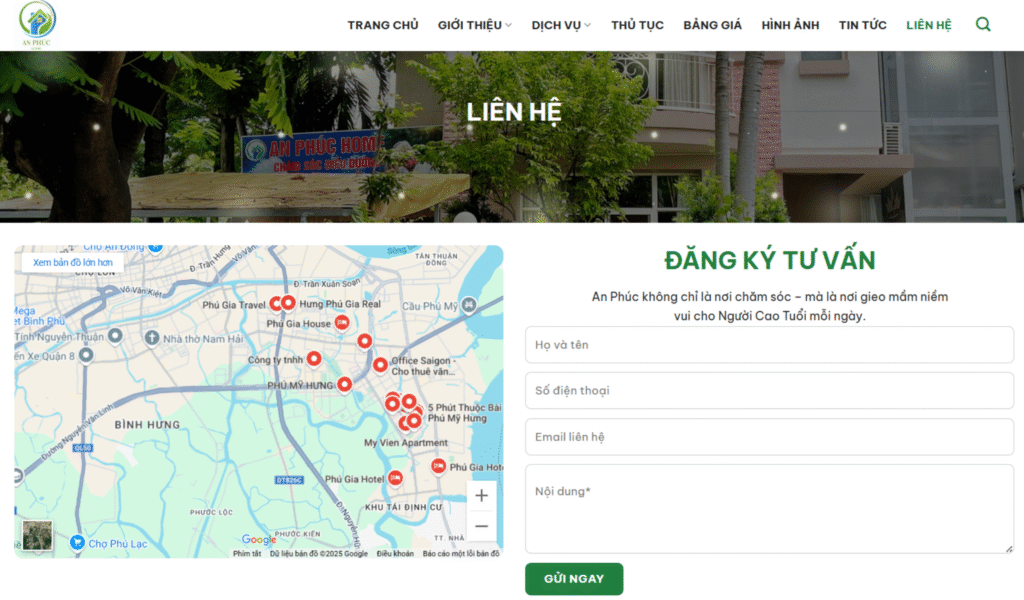Click Chợ Phú Lạc market marker

pos(77,542)
